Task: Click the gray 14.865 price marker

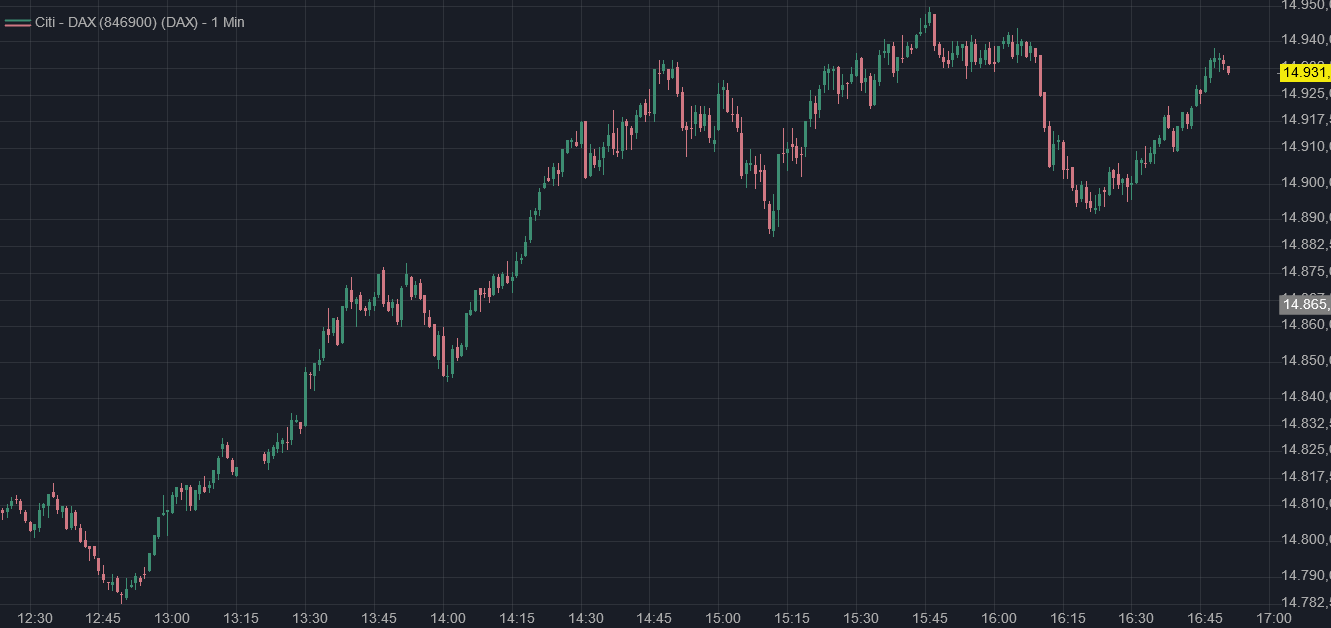Action: point(1305,304)
